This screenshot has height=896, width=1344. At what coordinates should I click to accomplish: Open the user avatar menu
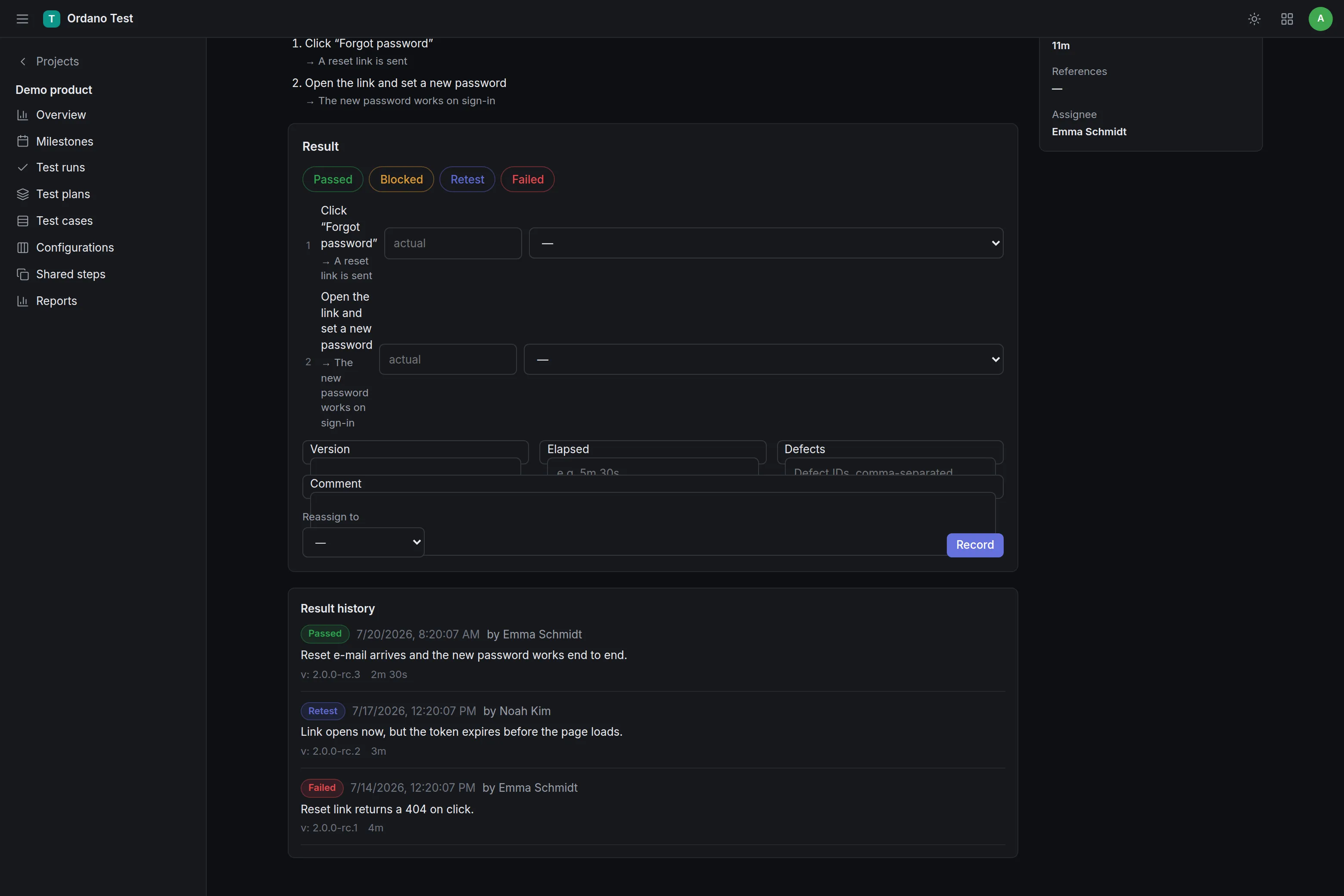(x=1320, y=19)
